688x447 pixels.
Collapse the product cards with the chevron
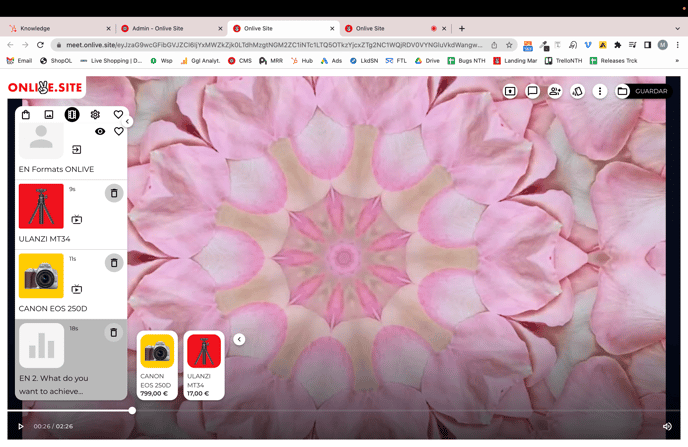point(239,339)
